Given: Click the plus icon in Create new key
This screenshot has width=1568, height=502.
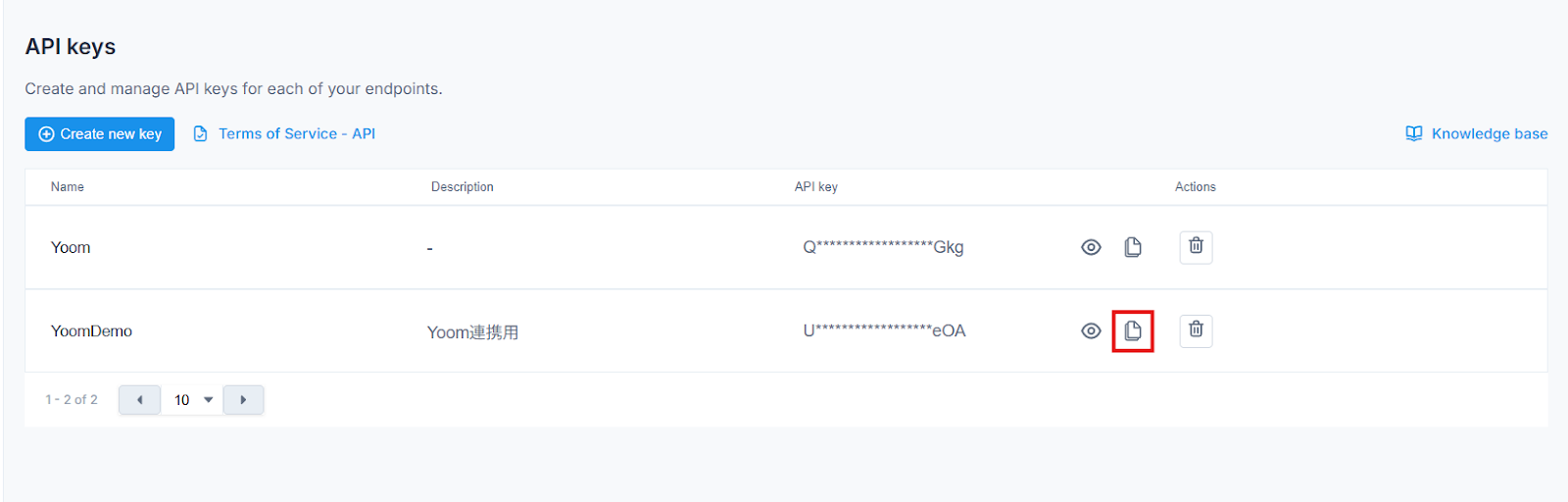Looking at the screenshot, I should [x=46, y=134].
